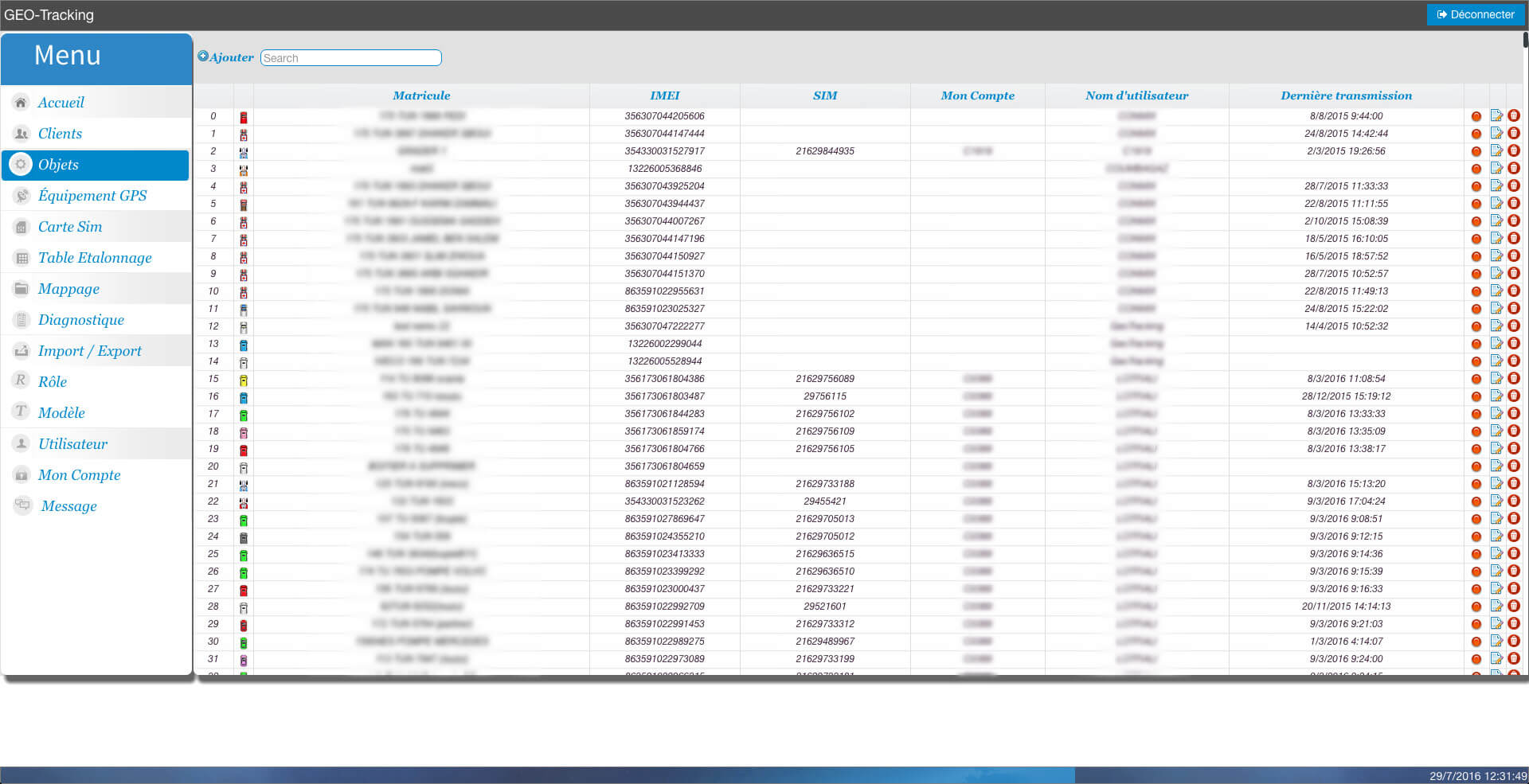
Task: Open Accueil from the sidebar menu
Action: coord(61,103)
